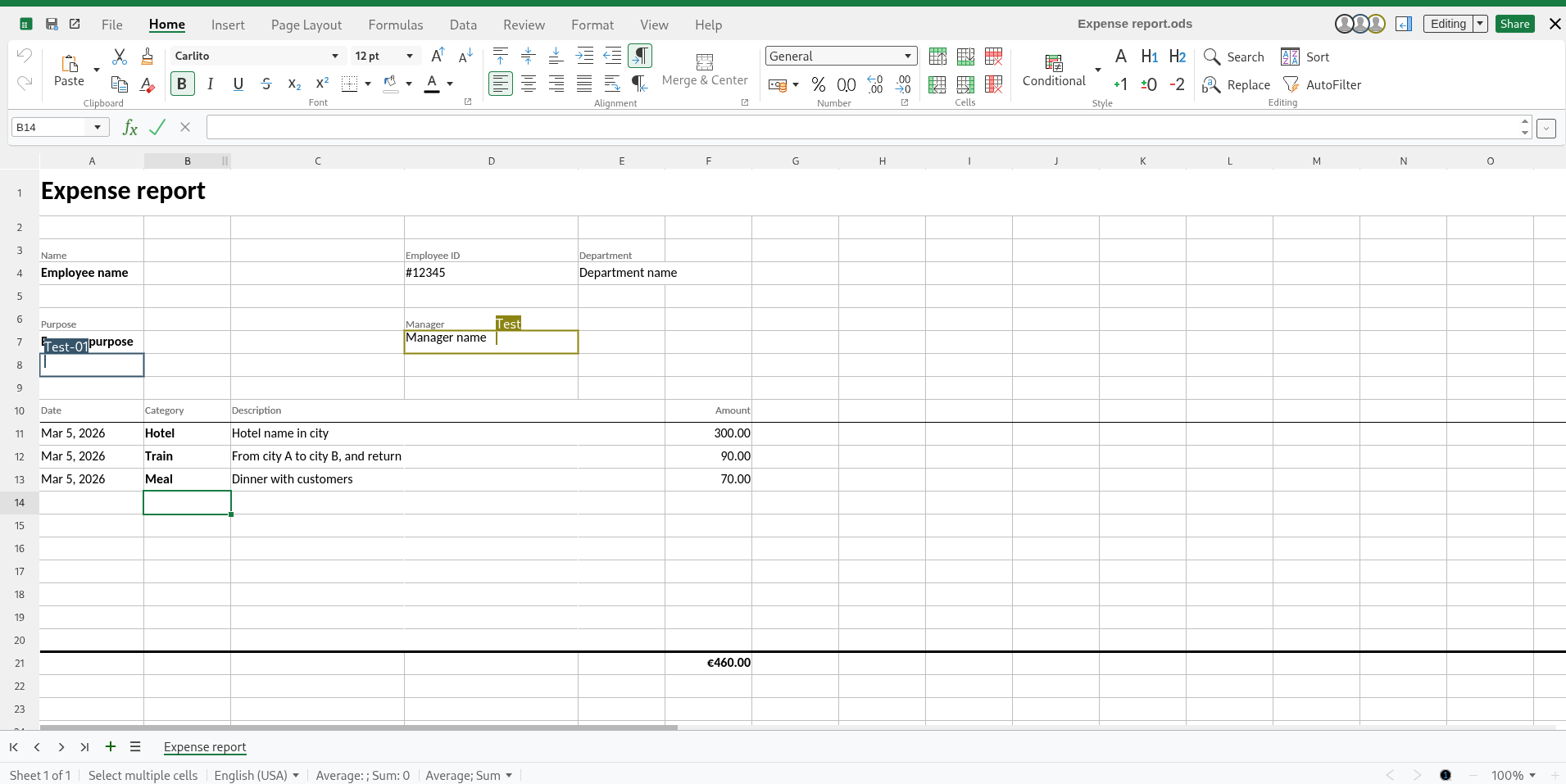1566x784 pixels.
Task: Apply Merge & Center to selected cells
Action: pyautogui.click(x=704, y=70)
